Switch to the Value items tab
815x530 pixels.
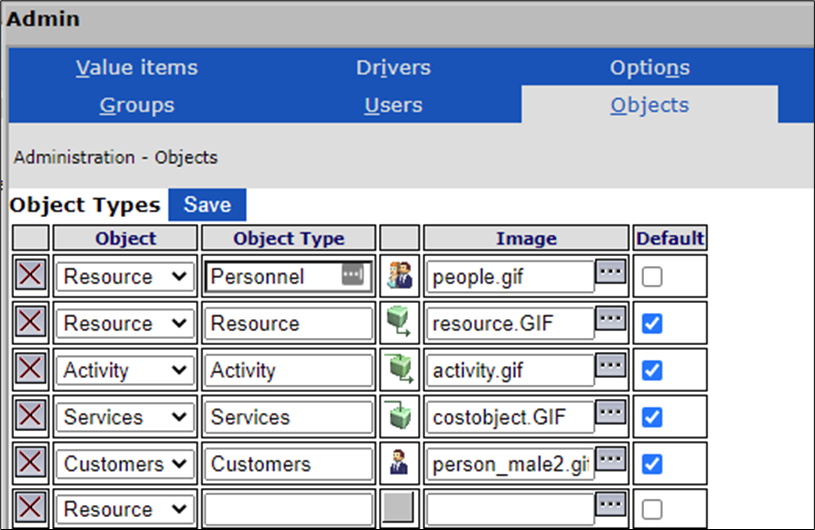(x=136, y=68)
